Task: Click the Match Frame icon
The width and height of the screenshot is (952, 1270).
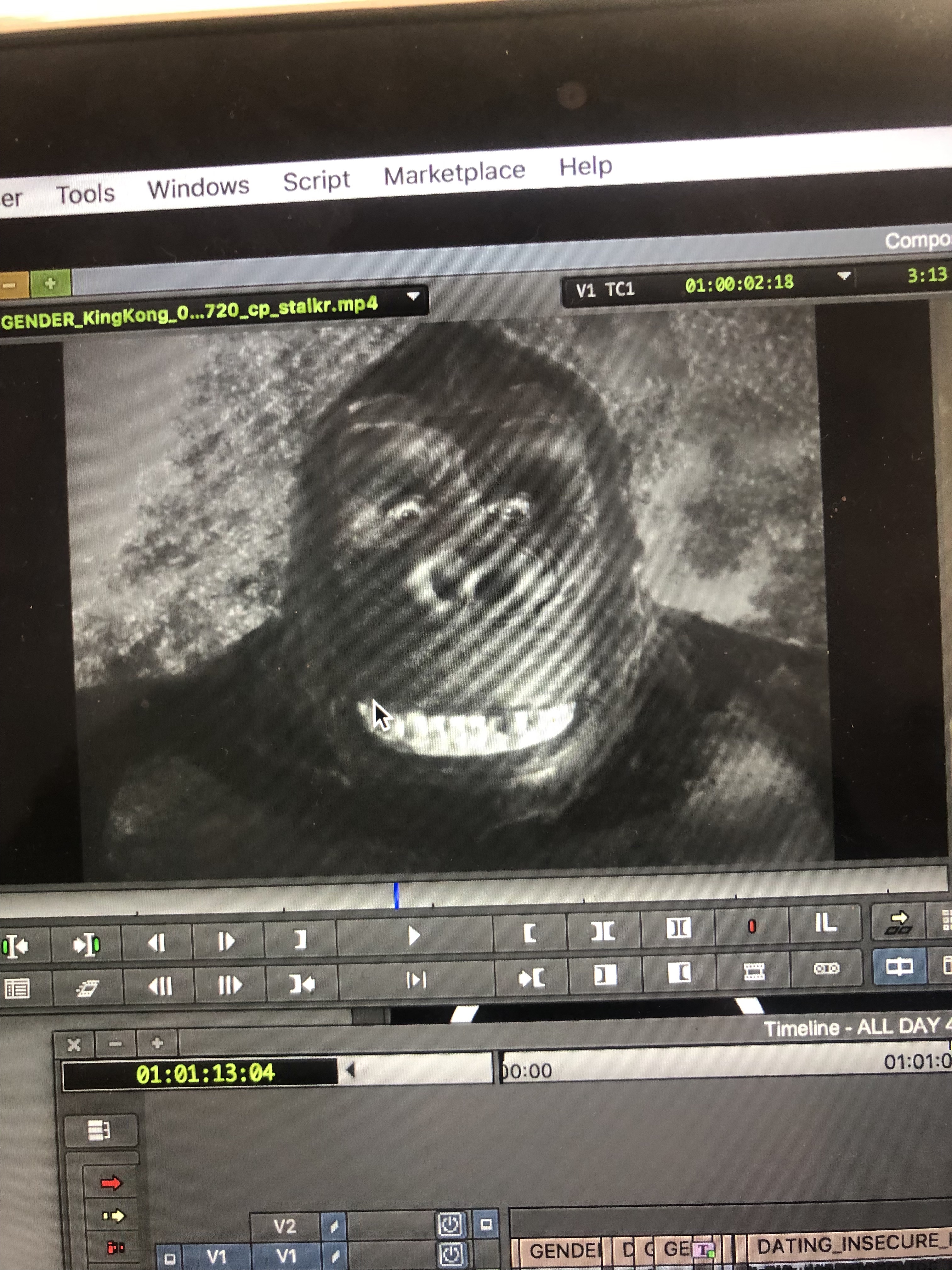Action: click(88, 988)
